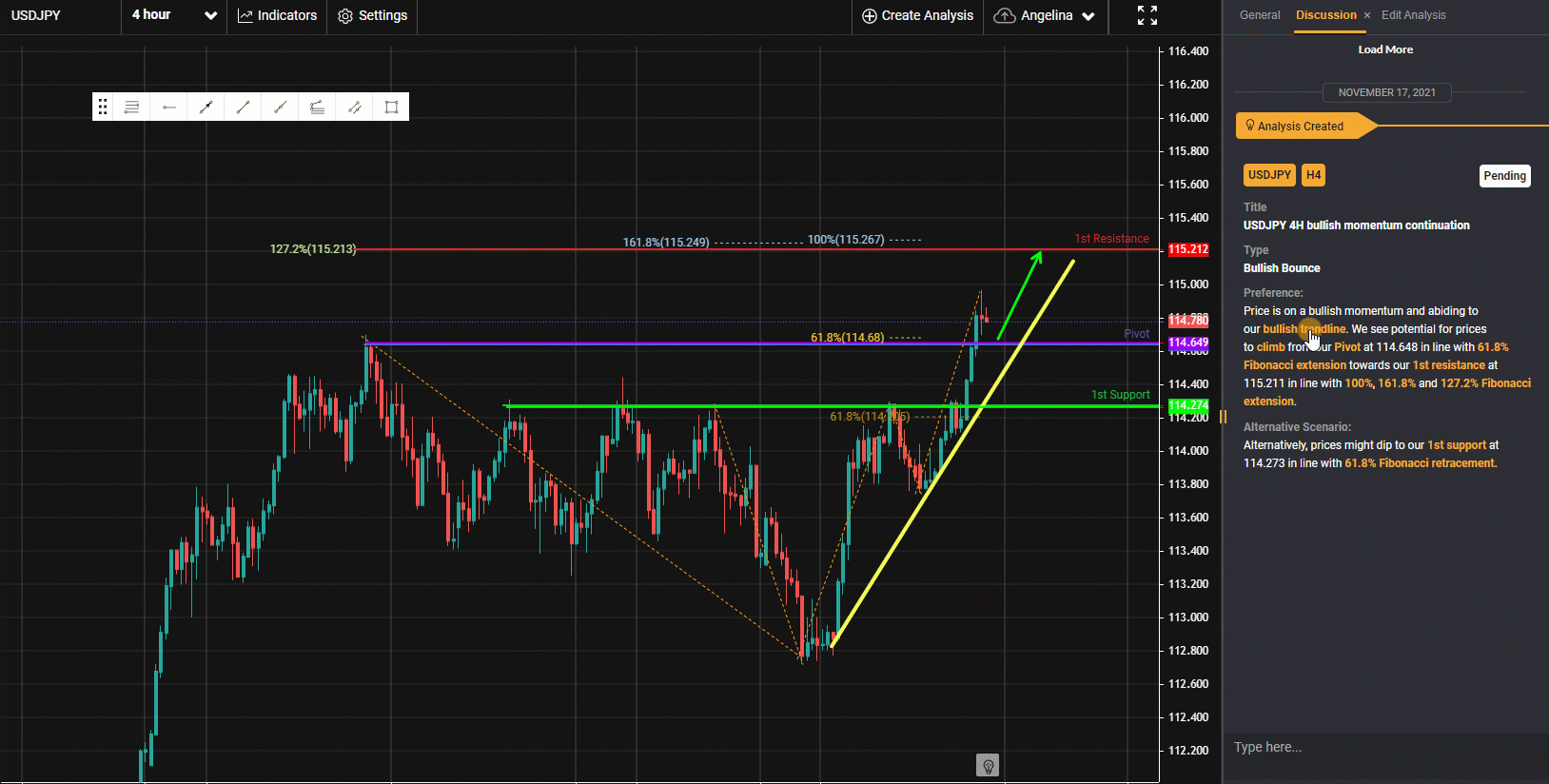Click the analysis title 'USDJPY 4H bullish momentum continuation'
1549x784 pixels.
pyautogui.click(x=1356, y=225)
